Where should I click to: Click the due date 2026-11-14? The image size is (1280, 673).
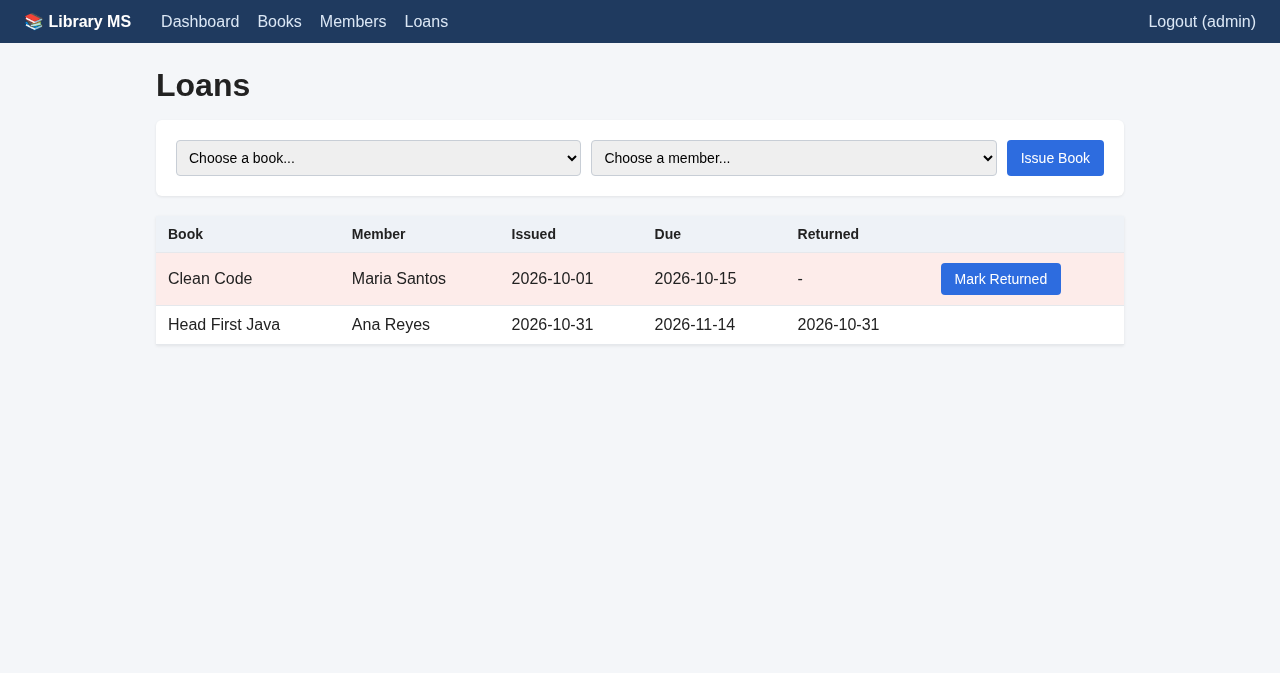[x=695, y=325]
